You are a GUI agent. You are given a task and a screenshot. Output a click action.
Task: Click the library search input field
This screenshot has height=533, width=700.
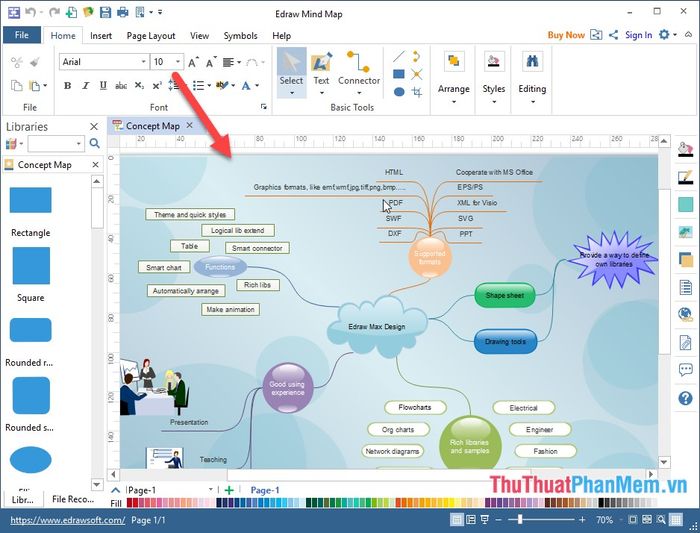coord(51,143)
